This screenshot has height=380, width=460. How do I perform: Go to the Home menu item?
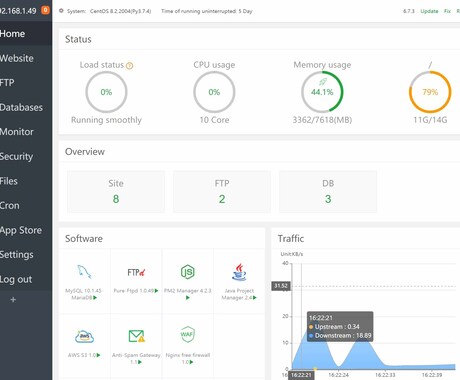point(26,34)
